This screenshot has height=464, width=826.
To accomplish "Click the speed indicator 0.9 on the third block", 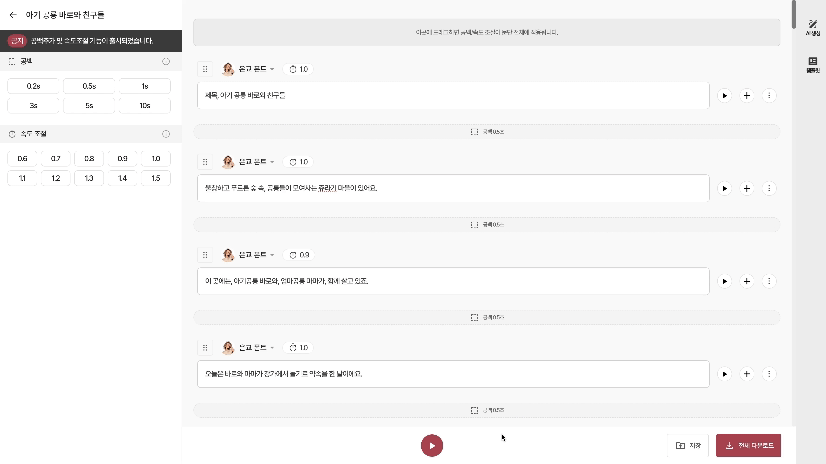I will coord(299,255).
